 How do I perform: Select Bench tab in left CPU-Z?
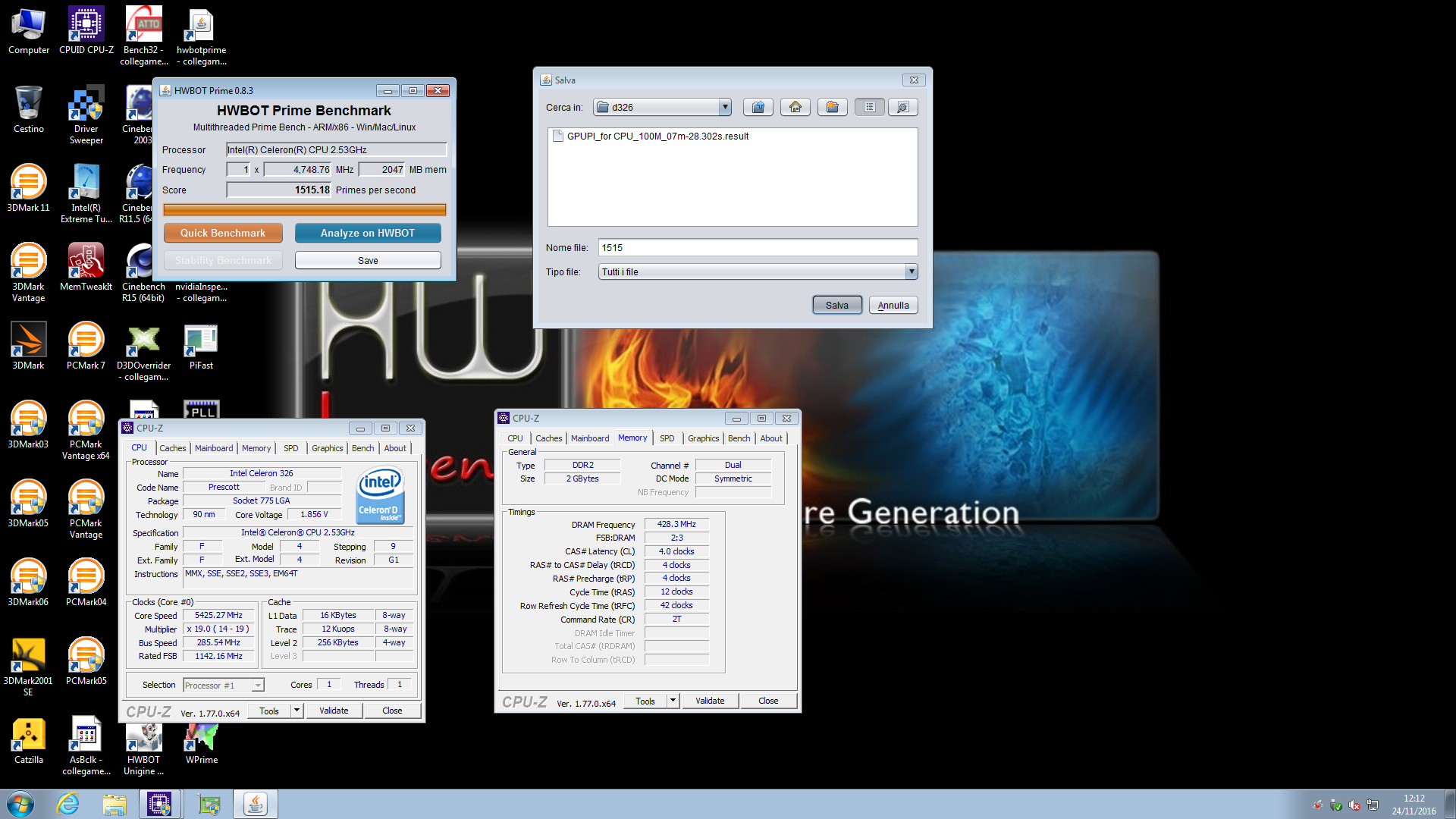point(363,448)
